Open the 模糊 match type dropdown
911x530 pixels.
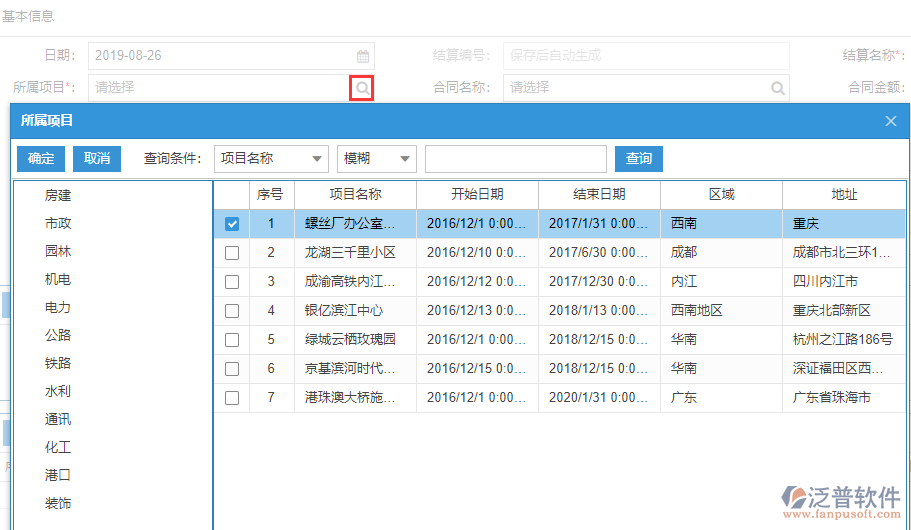point(376,159)
